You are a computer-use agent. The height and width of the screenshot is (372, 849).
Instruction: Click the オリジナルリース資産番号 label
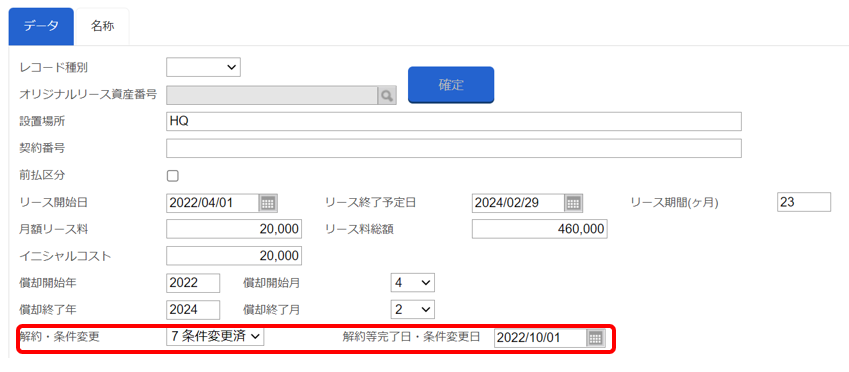point(88,95)
